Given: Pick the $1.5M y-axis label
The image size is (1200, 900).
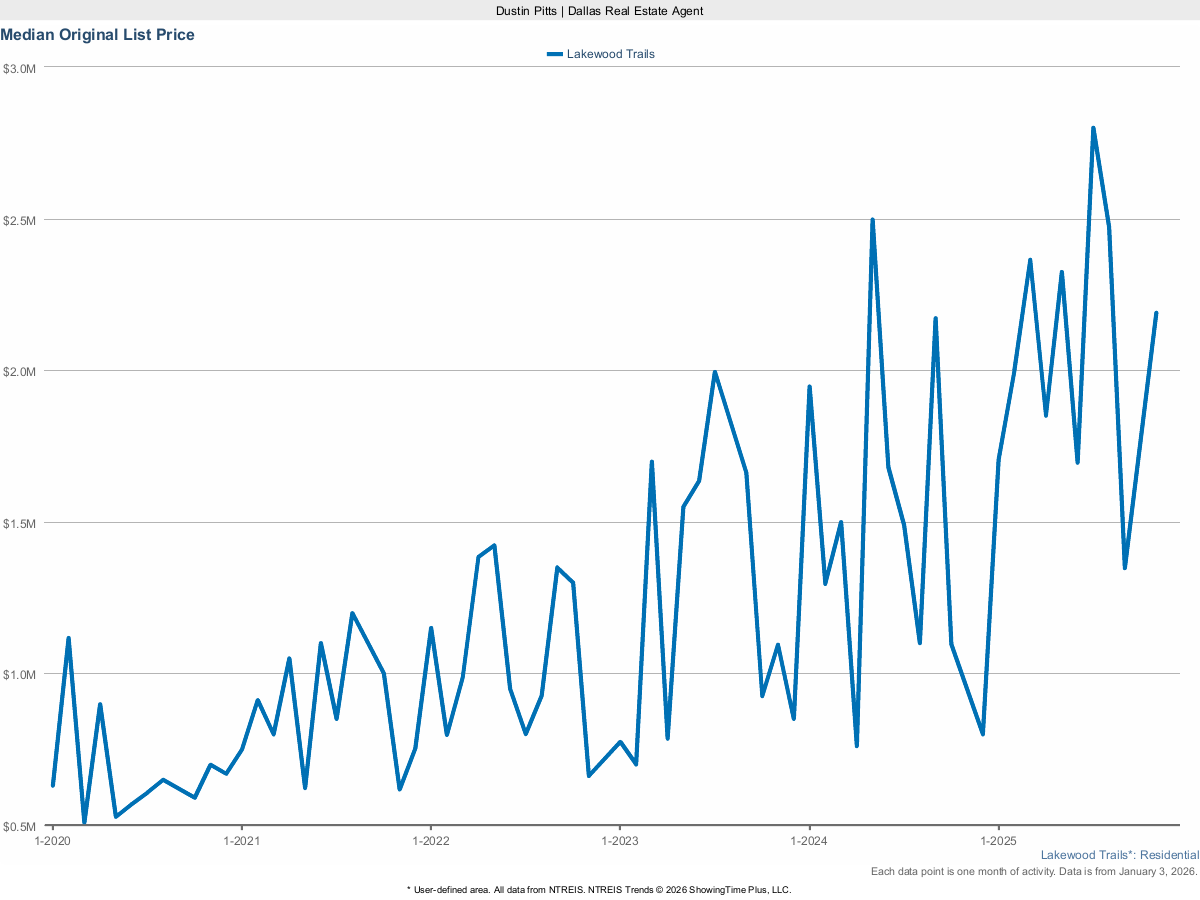Looking at the screenshot, I should tap(20, 523).
